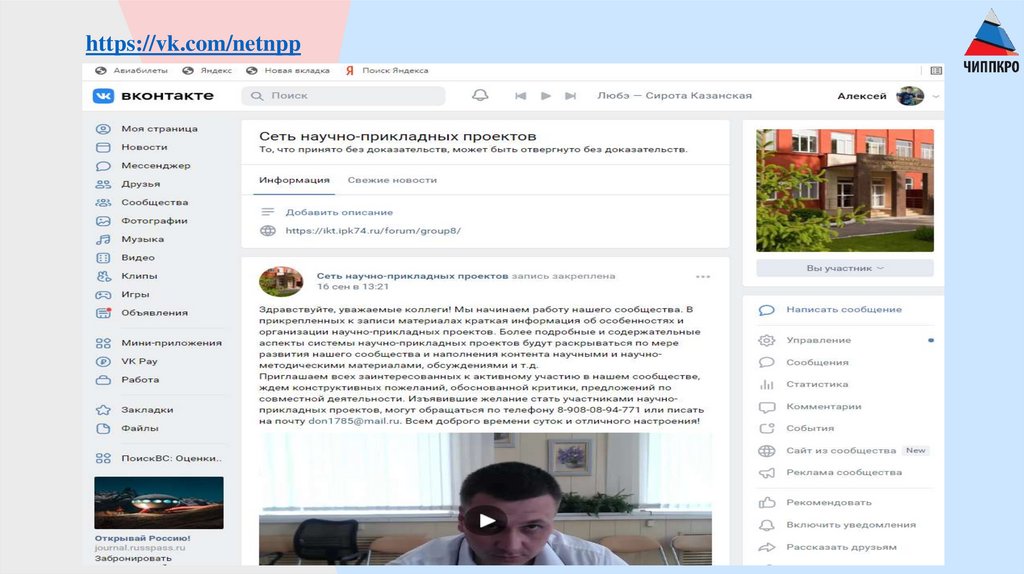
Task: Open community Сообщения item
Action: click(x=817, y=362)
